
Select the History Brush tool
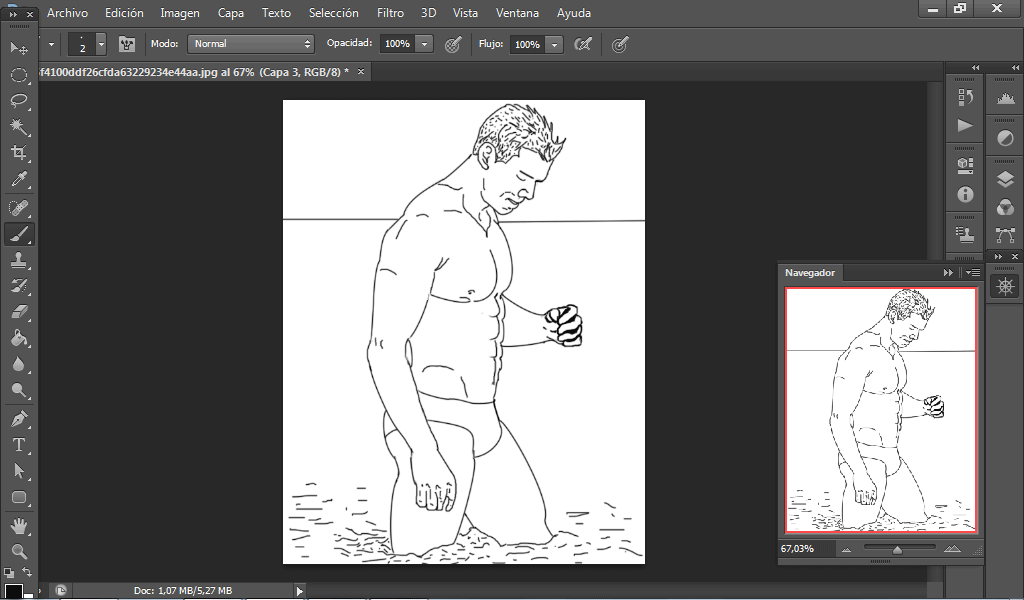pyautogui.click(x=19, y=286)
